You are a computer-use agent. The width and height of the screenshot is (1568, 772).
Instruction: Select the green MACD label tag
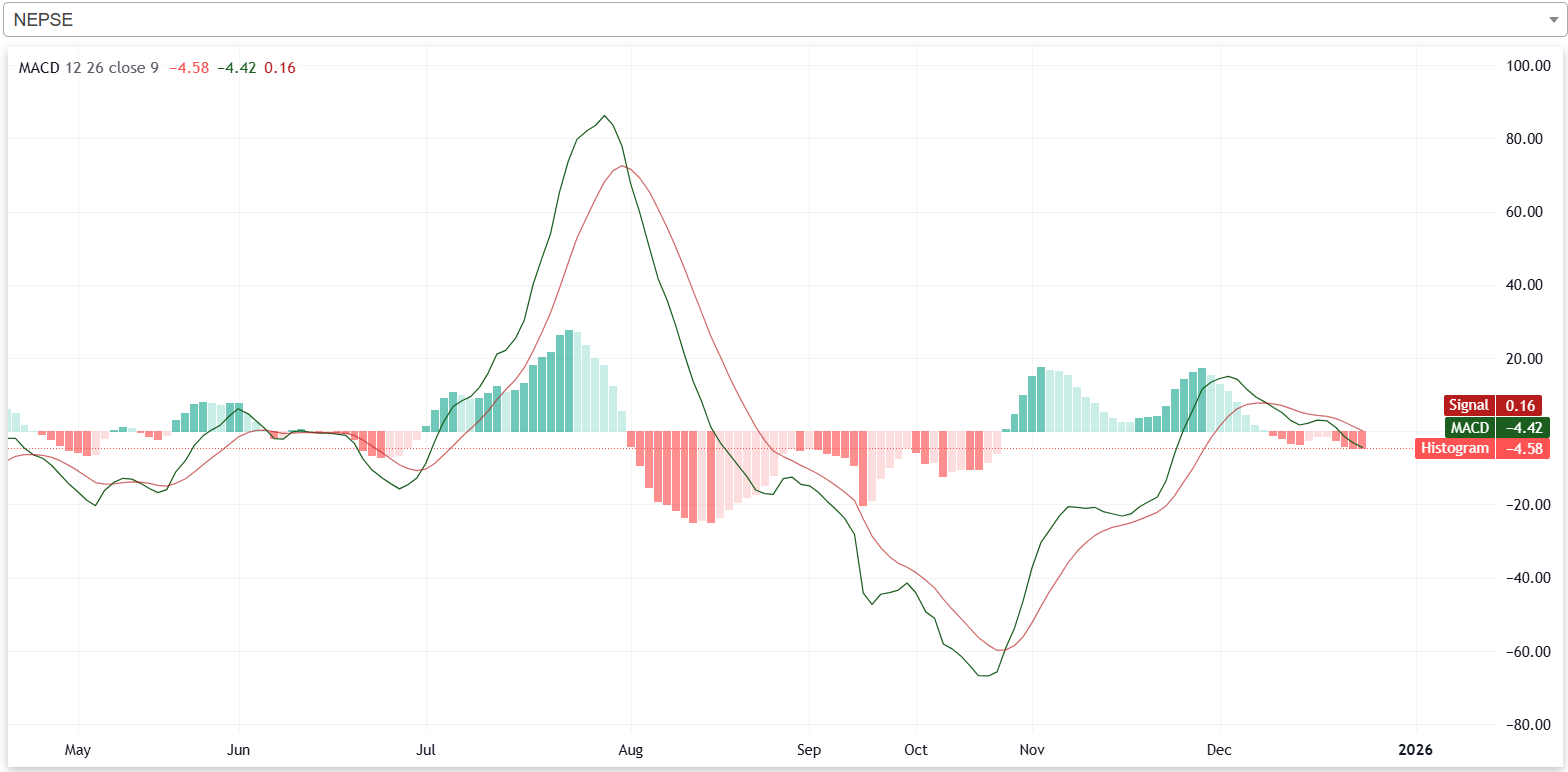pos(1468,428)
